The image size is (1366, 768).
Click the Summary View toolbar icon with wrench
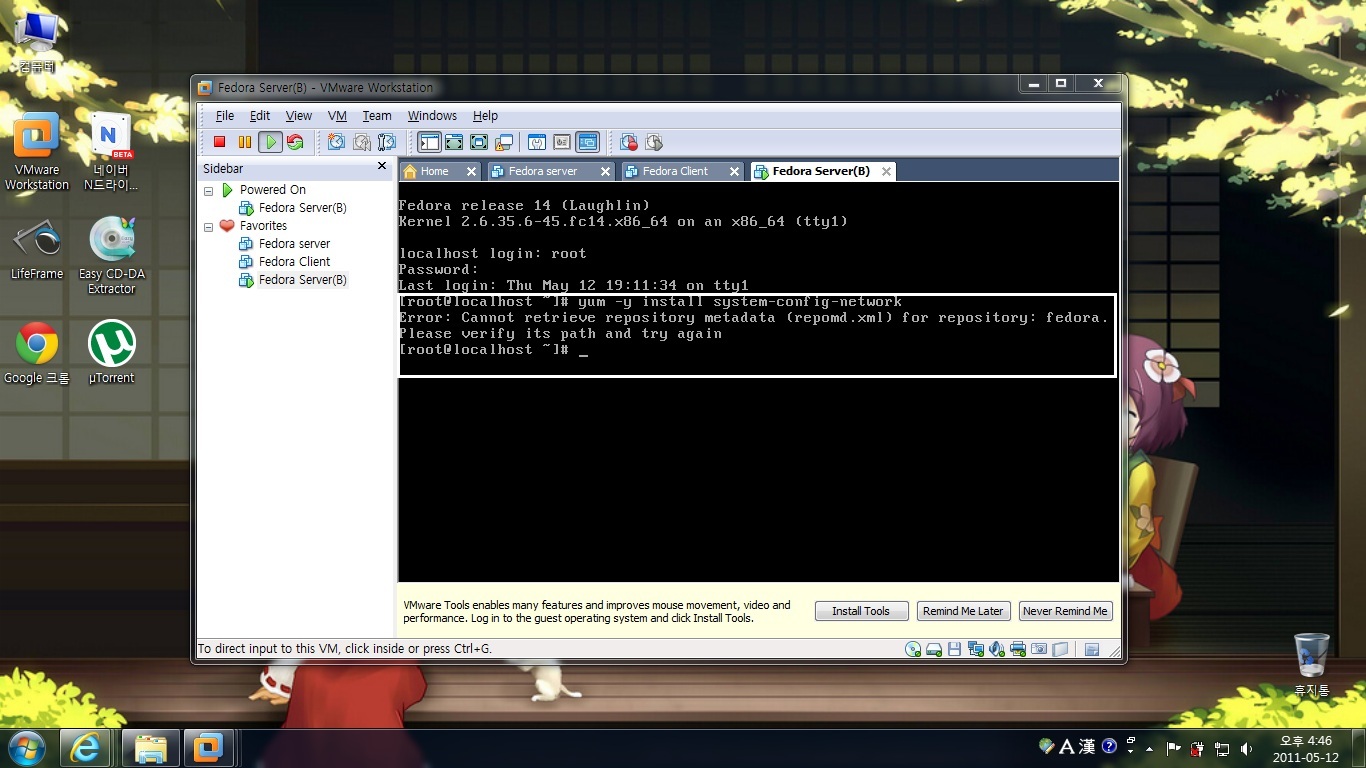537,142
